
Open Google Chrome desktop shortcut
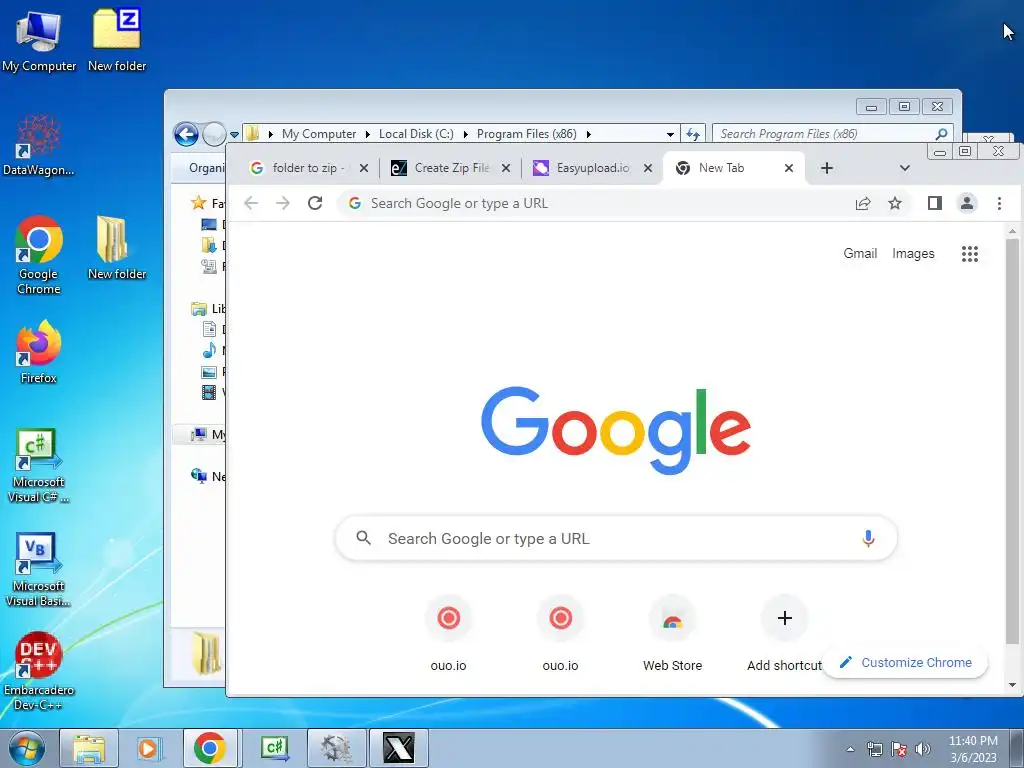(x=39, y=255)
